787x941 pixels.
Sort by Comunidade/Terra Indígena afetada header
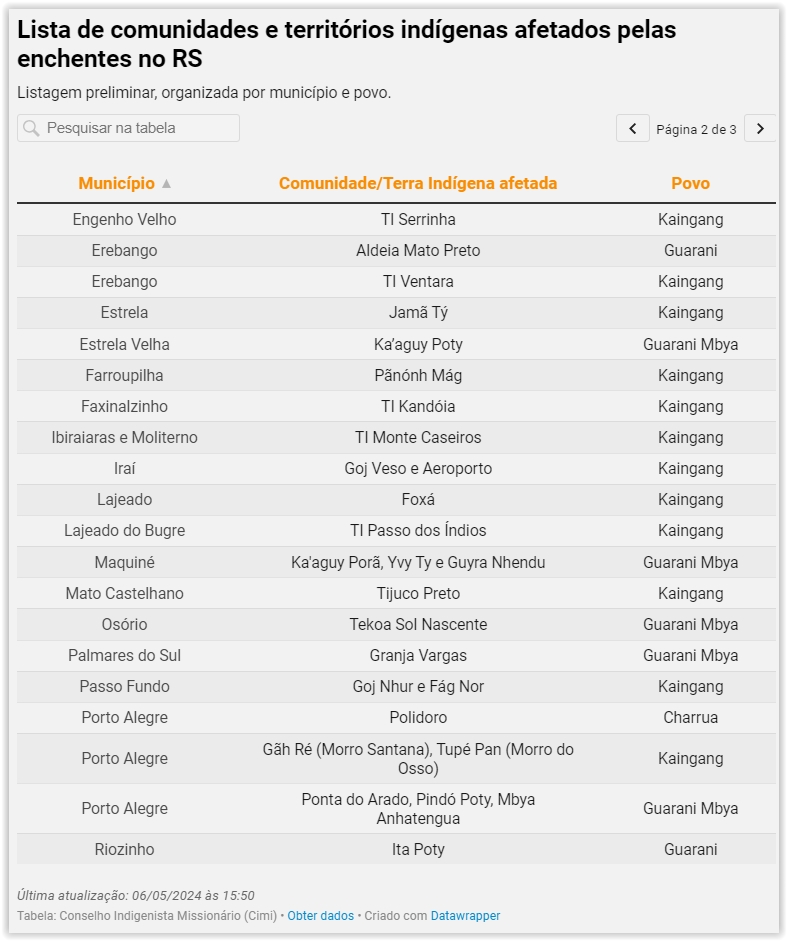coord(418,183)
